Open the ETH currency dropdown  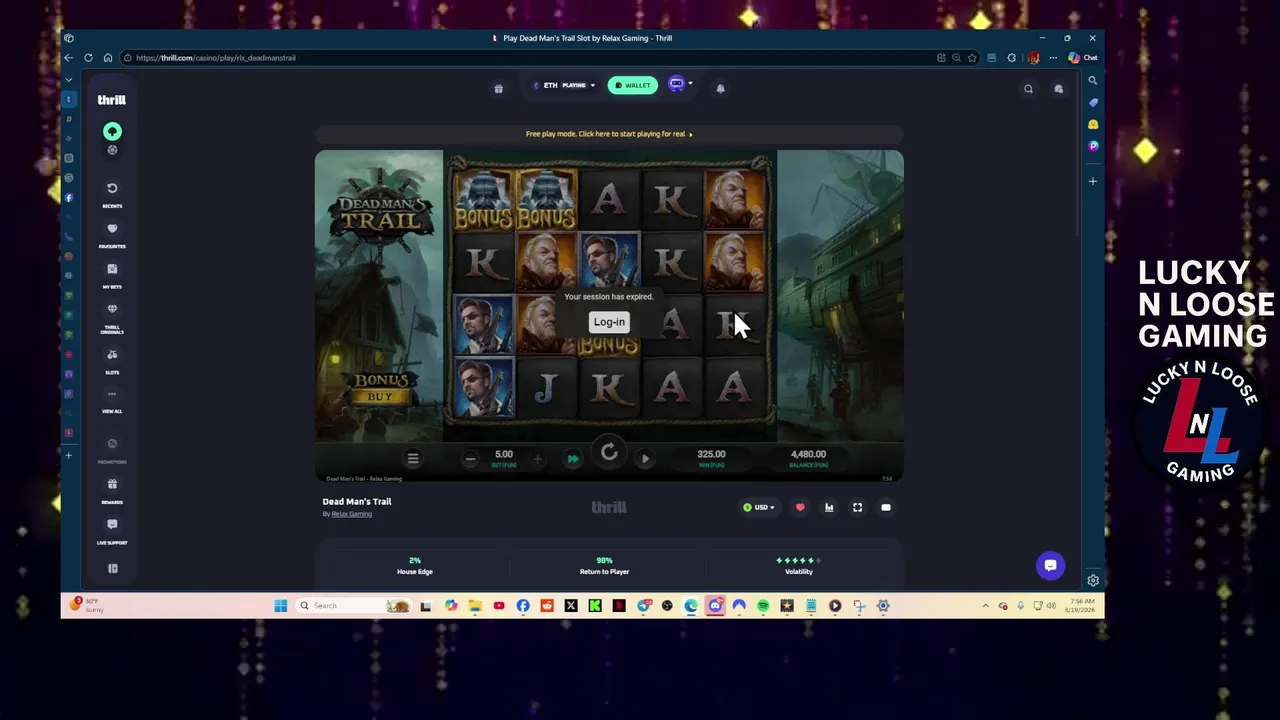click(x=564, y=85)
